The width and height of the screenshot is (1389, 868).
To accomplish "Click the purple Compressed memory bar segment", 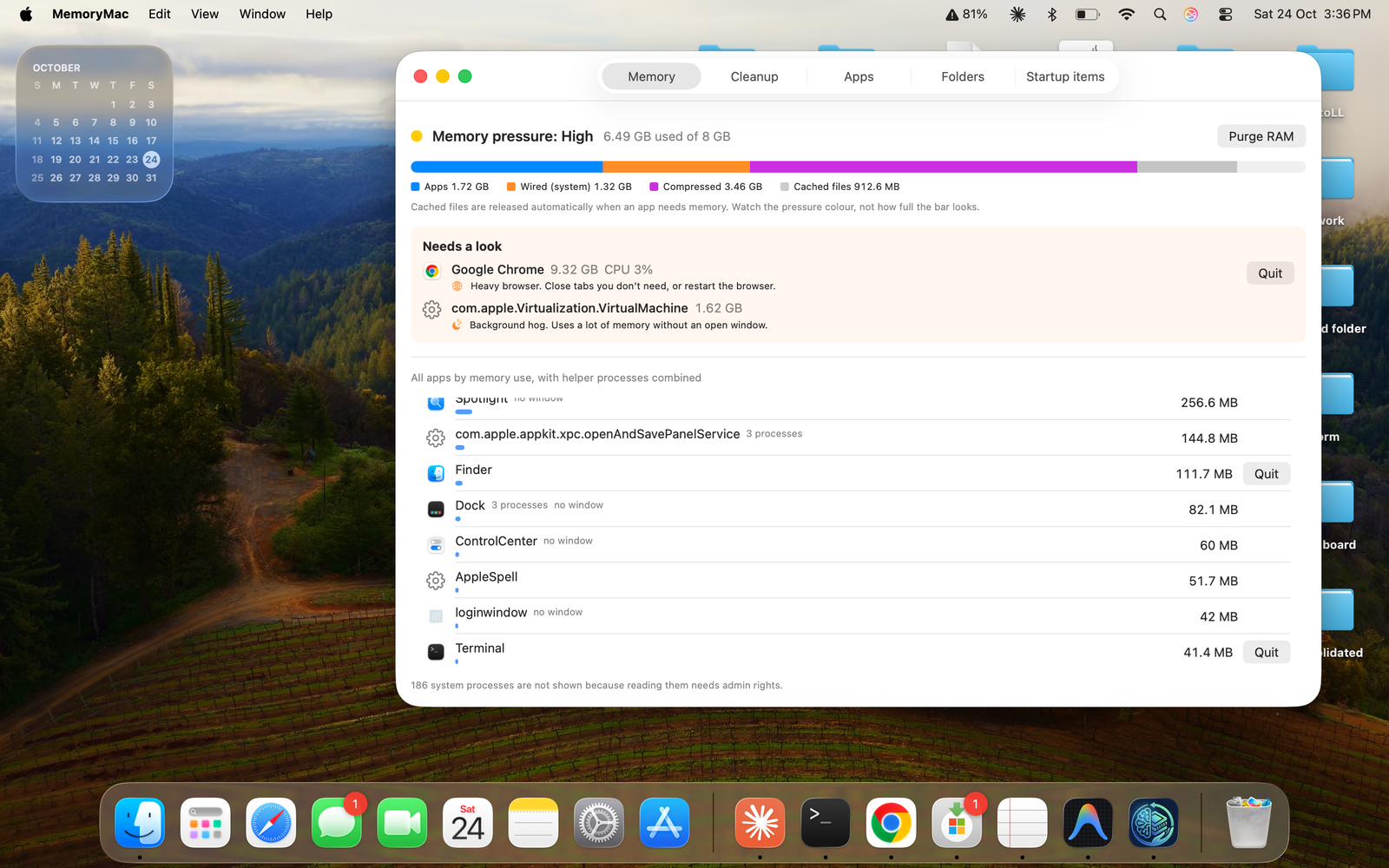I will click(x=944, y=167).
